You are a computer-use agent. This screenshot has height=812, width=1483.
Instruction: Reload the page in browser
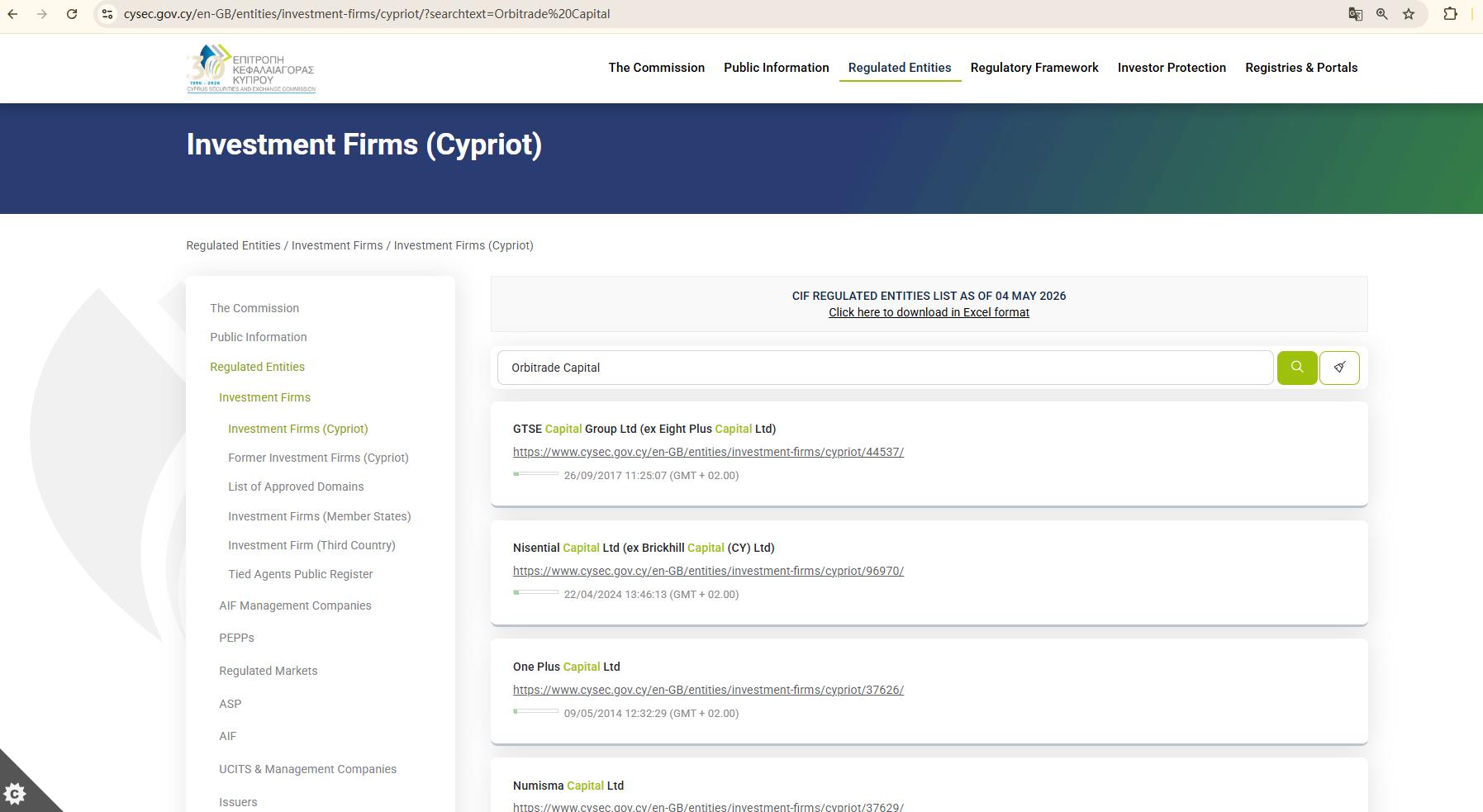point(72,14)
